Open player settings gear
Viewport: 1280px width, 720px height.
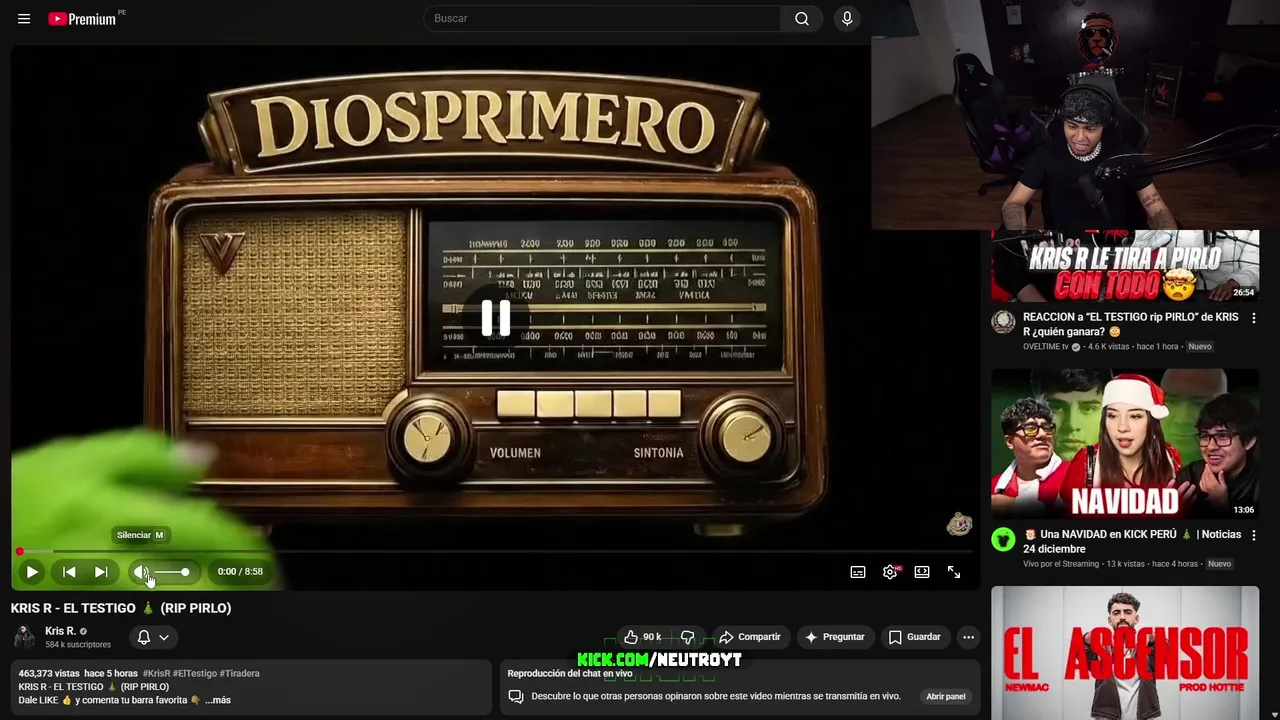[890, 572]
